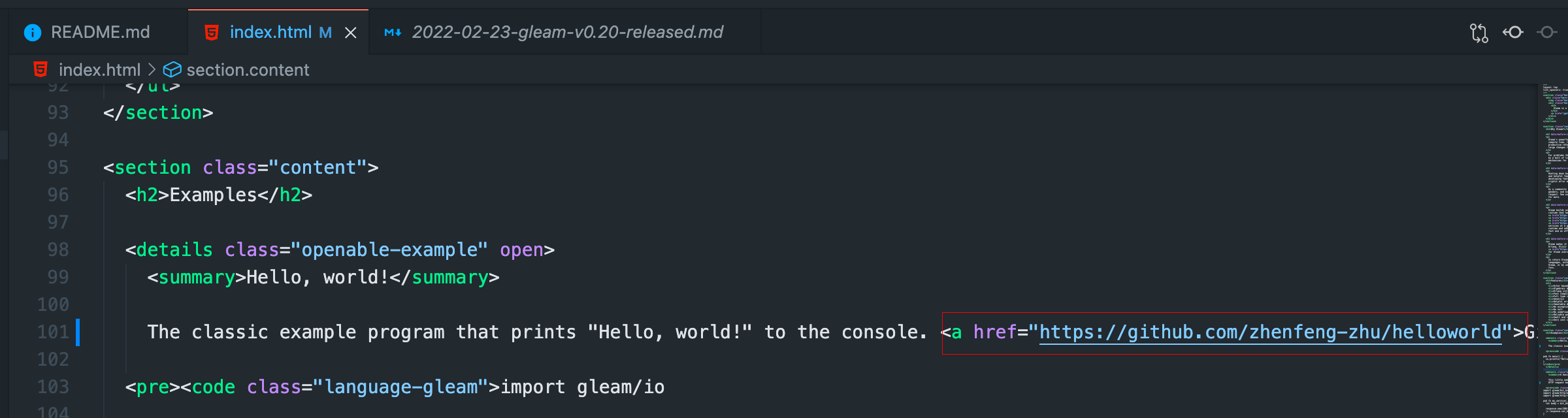The width and height of the screenshot is (1568, 418).
Task: Click the highlighted anchor tag on line 101
Action: click(x=954, y=332)
